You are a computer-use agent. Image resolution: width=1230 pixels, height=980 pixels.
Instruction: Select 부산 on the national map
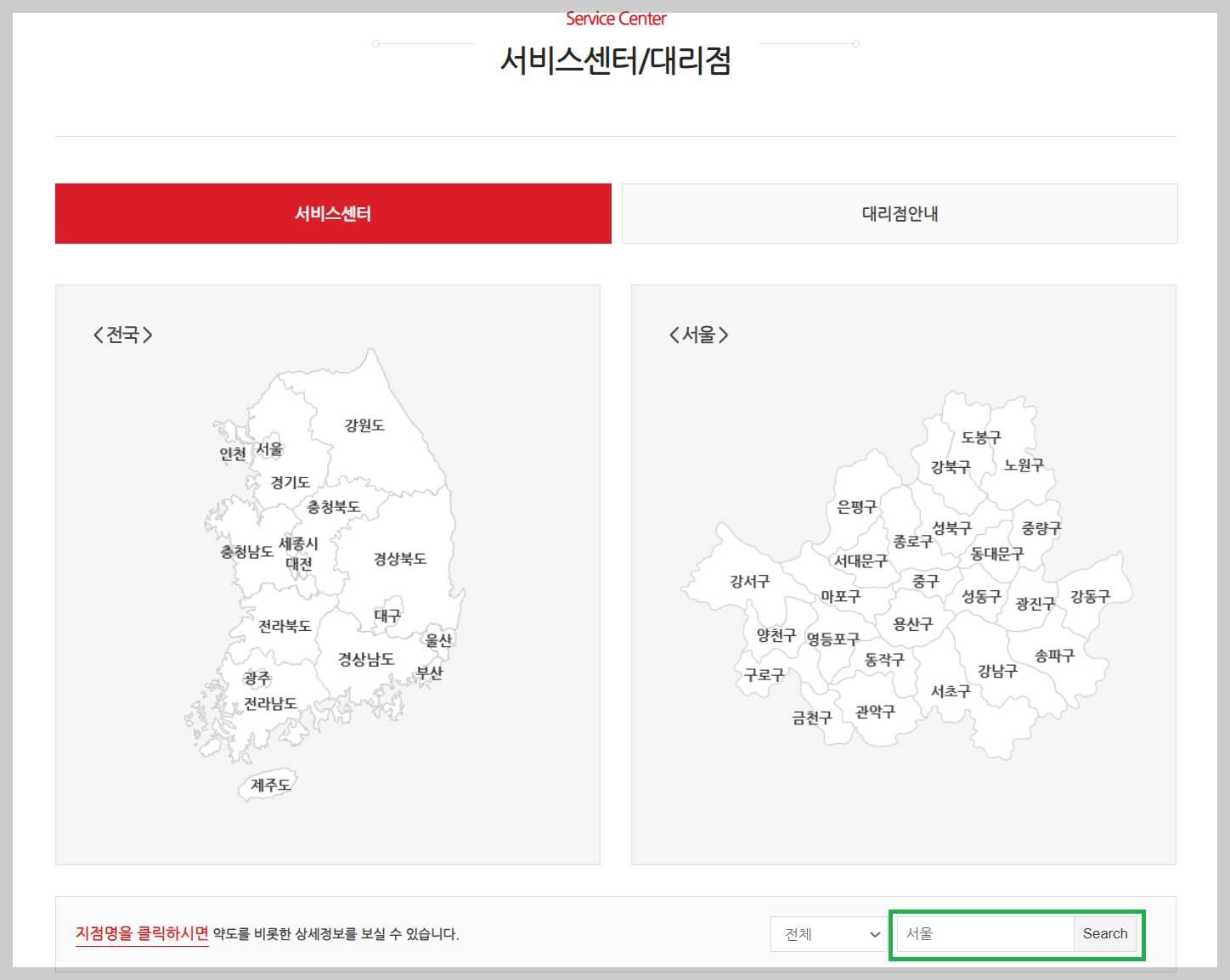click(430, 673)
